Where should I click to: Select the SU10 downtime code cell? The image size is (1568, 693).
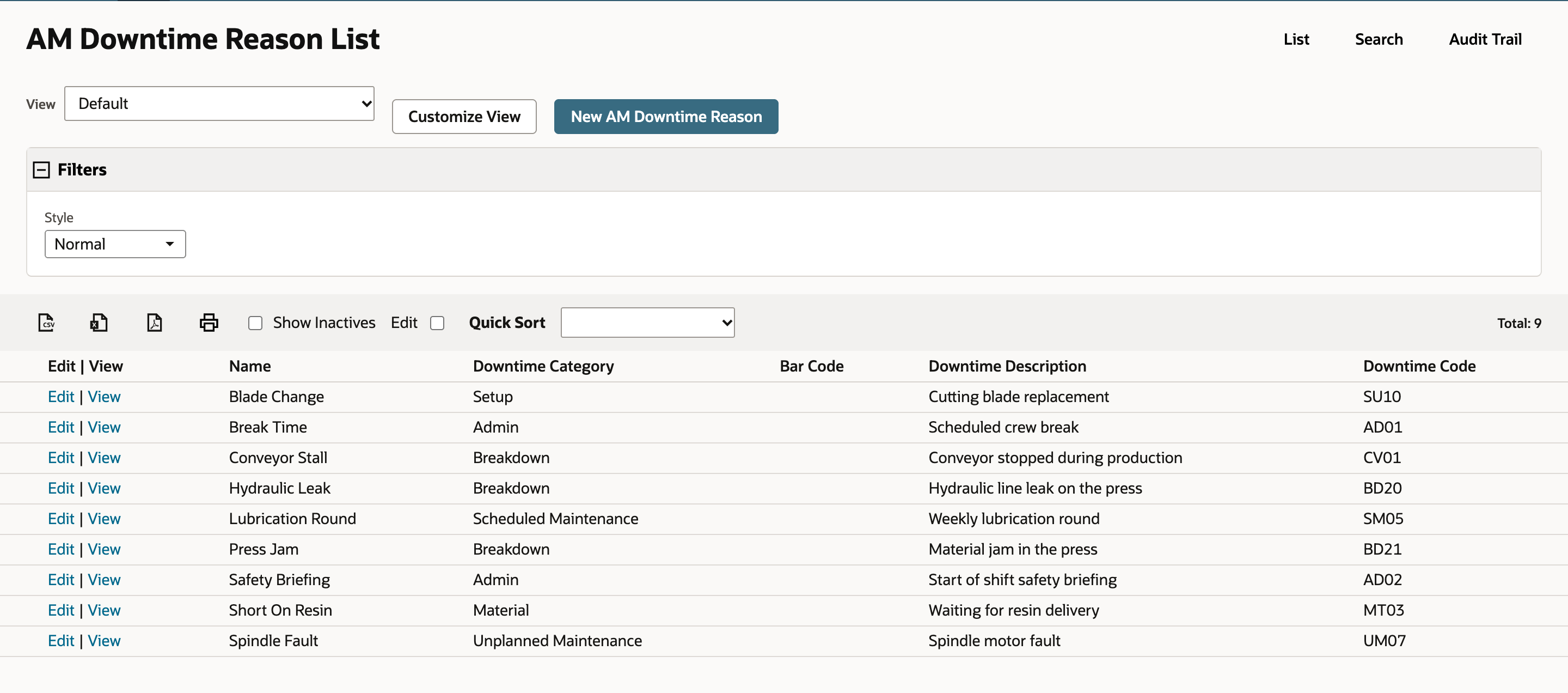[1382, 397]
